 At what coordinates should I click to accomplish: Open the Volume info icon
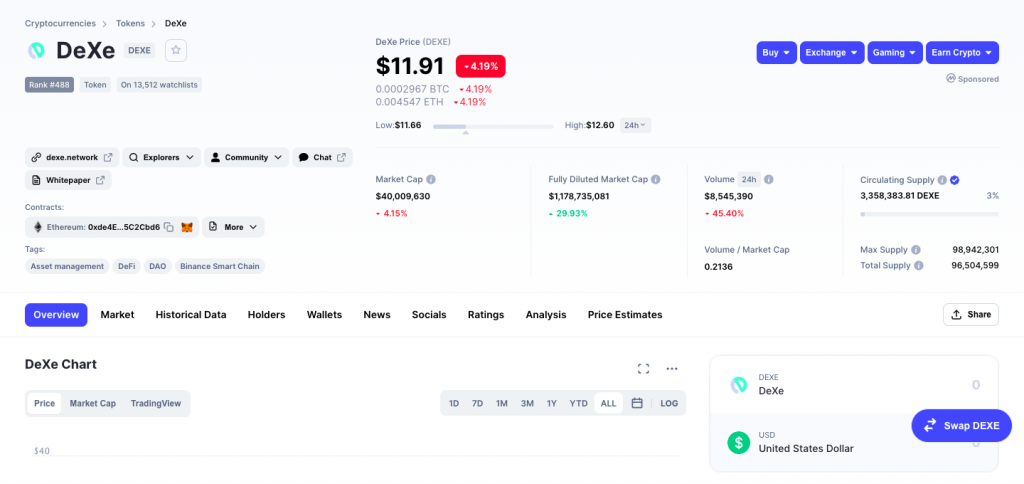[x=769, y=179]
